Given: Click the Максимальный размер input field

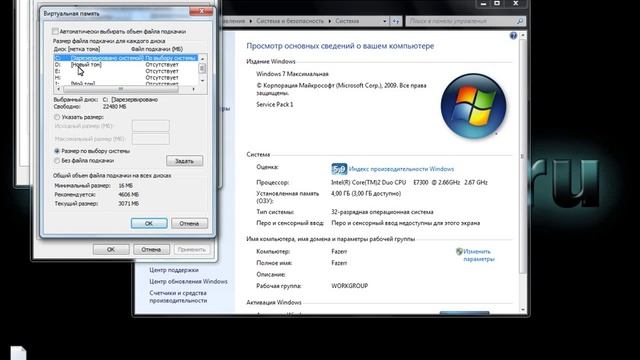Looking at the screenshot, I should point(151,139).
